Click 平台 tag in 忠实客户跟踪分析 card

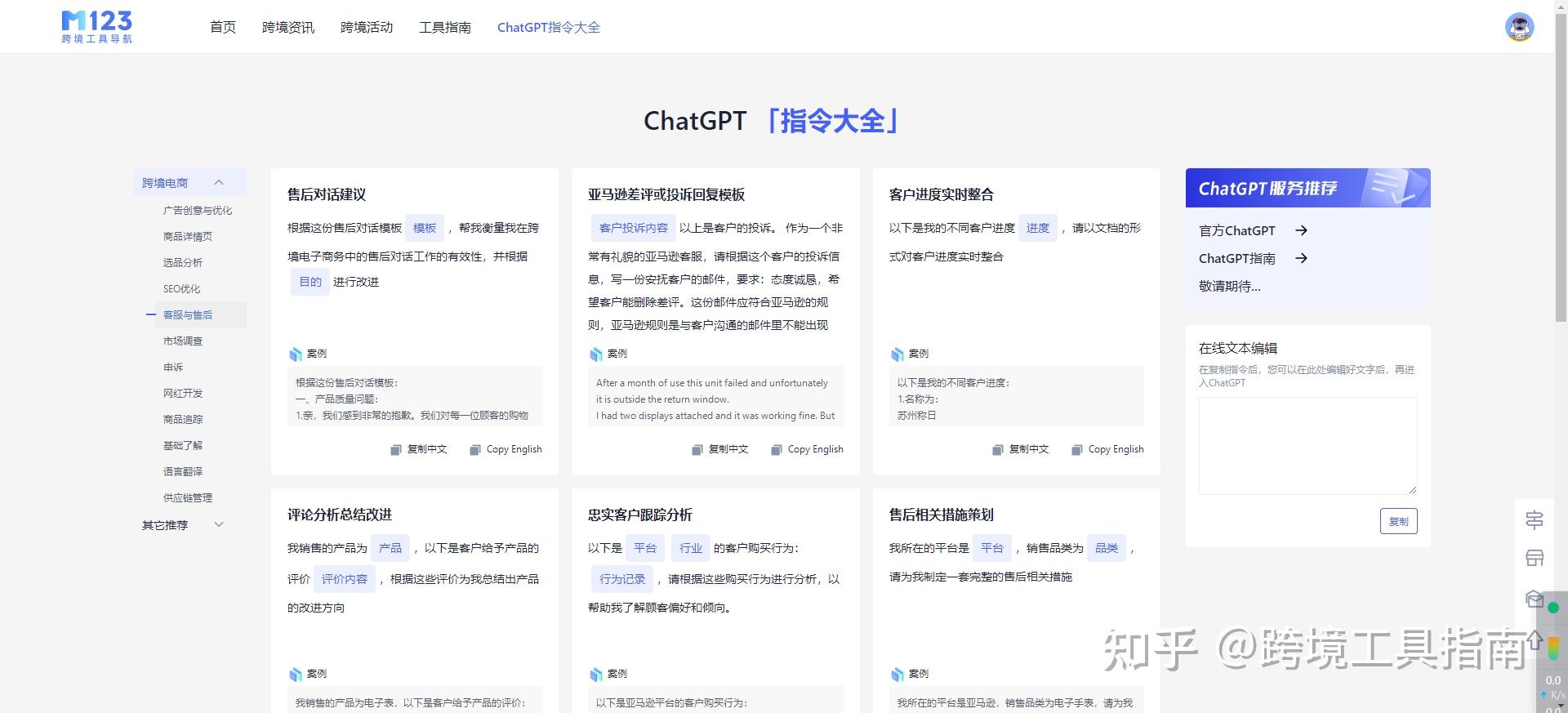645,548
